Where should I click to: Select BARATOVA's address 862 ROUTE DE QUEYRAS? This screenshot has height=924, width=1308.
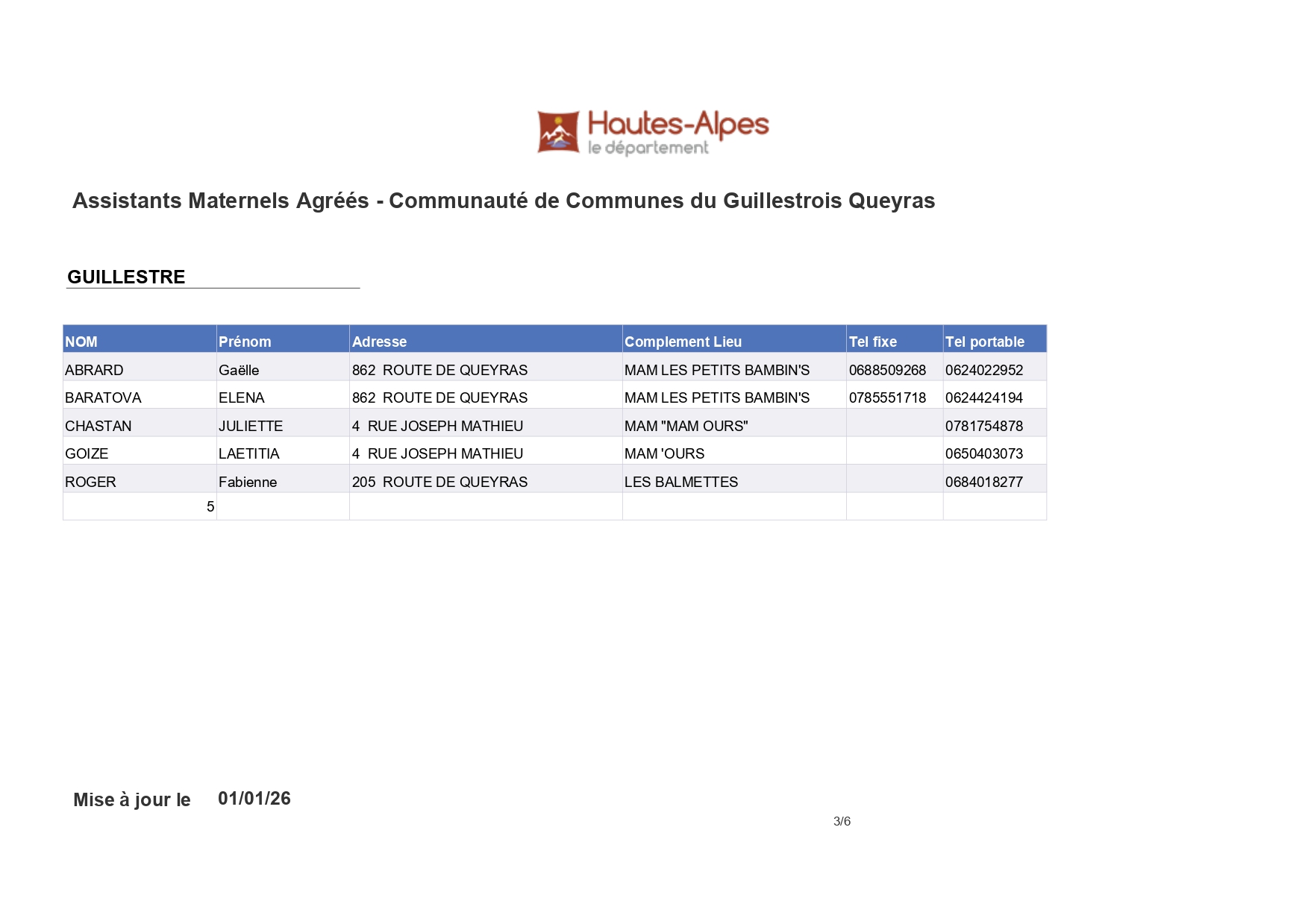tap(439, 397)
